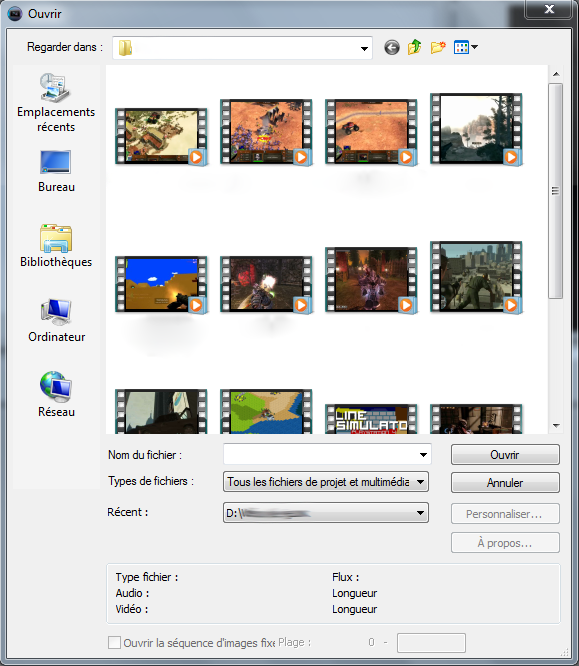Click the Ouvrir button
The image size is (579, 666).
pos(505,455)
